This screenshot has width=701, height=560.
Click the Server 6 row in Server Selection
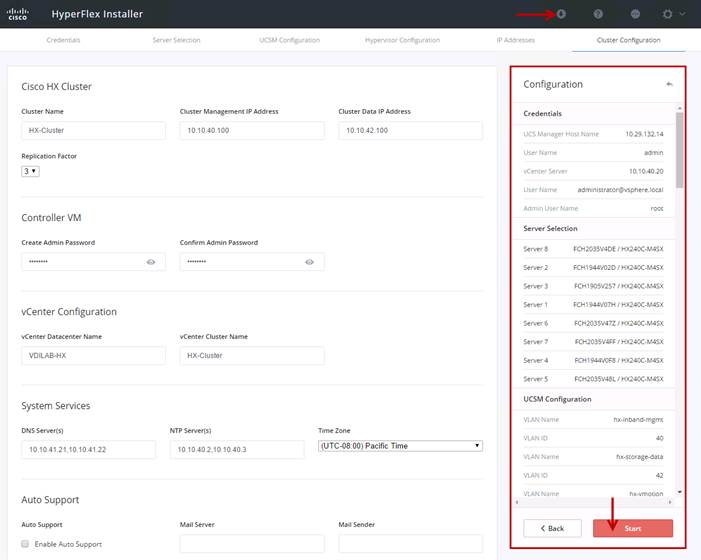tap(593, 323)
